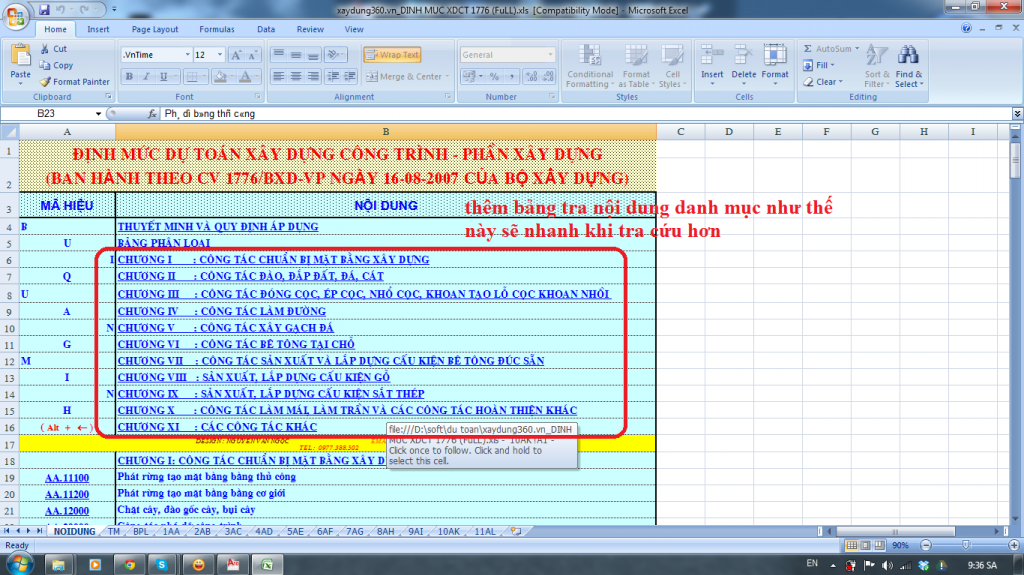
Task: Open Excel Help icon
Action: pos(966,28)
